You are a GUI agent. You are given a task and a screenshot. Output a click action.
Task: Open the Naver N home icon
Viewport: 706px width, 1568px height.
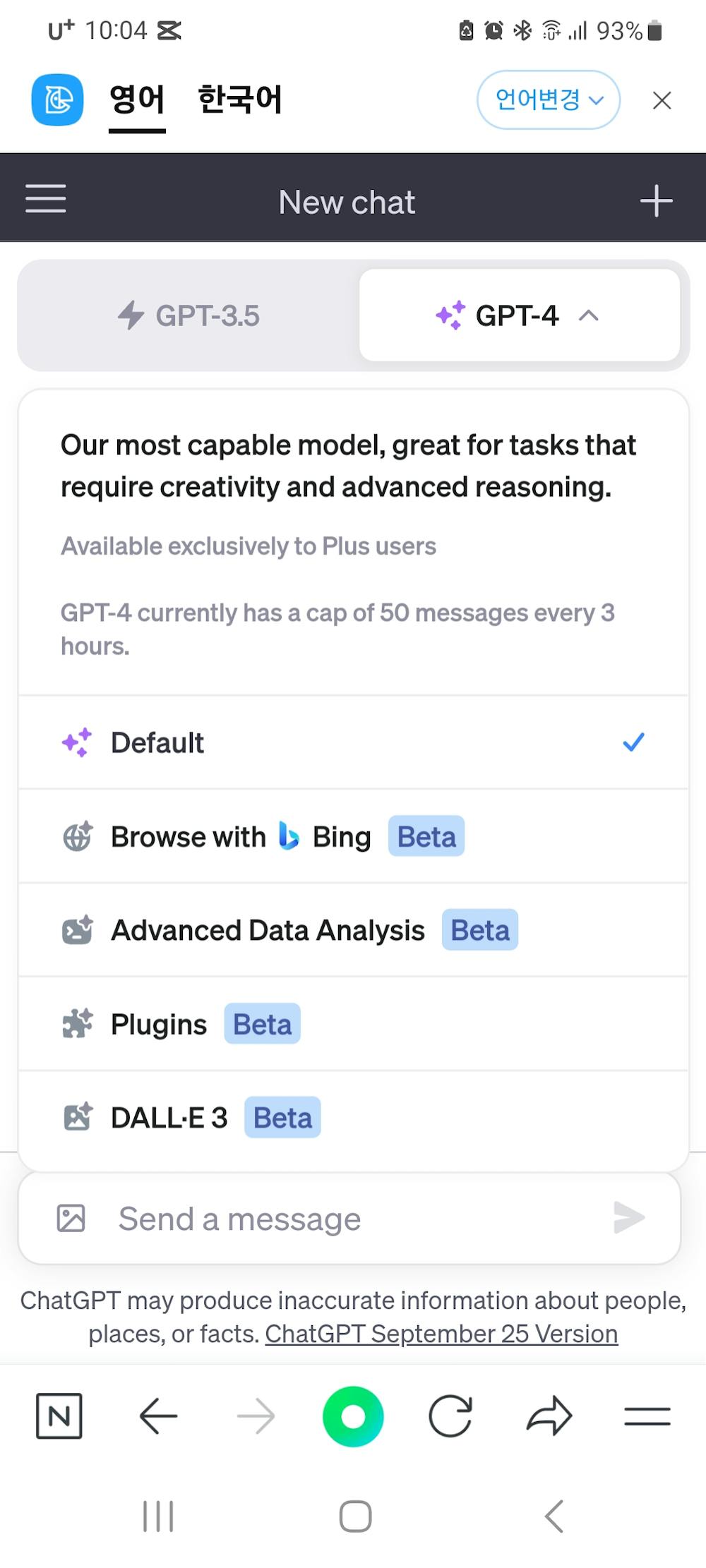click(59, 1416)
